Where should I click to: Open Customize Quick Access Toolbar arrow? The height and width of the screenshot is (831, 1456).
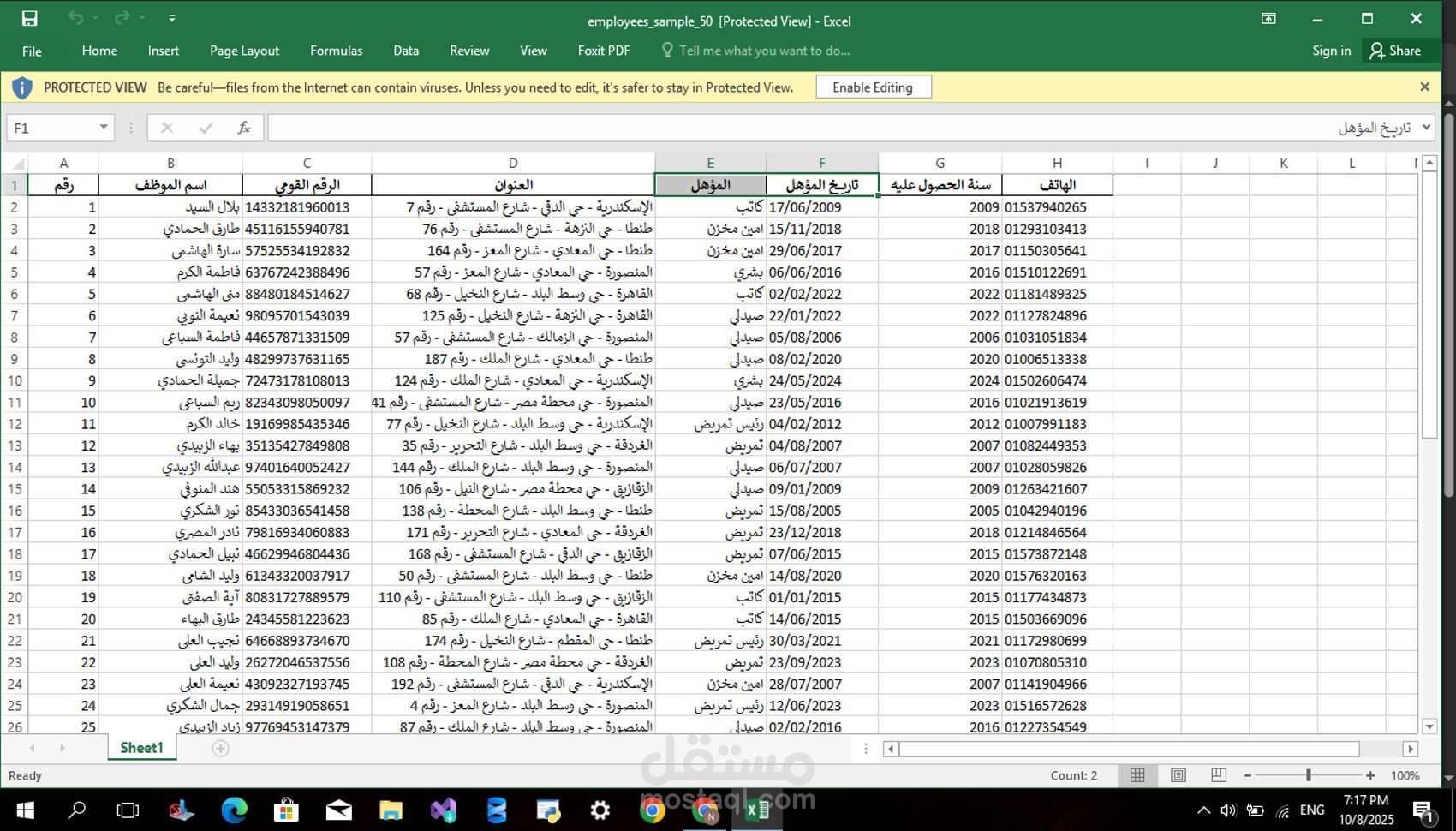click(172, 18)
